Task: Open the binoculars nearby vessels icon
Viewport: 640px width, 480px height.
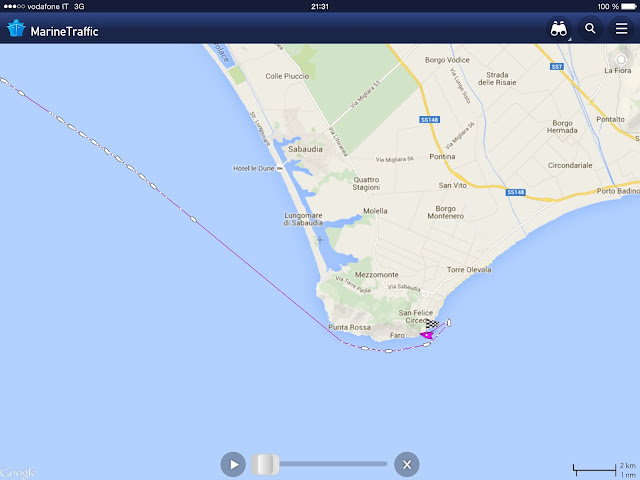Action: click(x=558, y=29)
